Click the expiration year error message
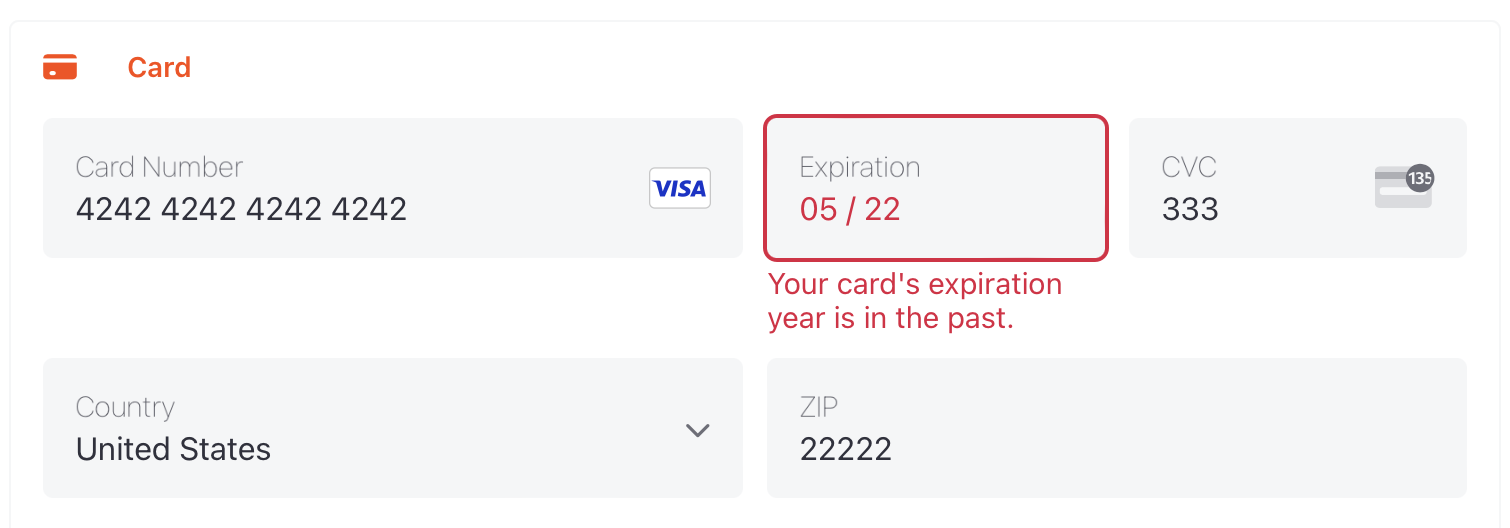The image size is (1510, 528). [x=915, y=302]
